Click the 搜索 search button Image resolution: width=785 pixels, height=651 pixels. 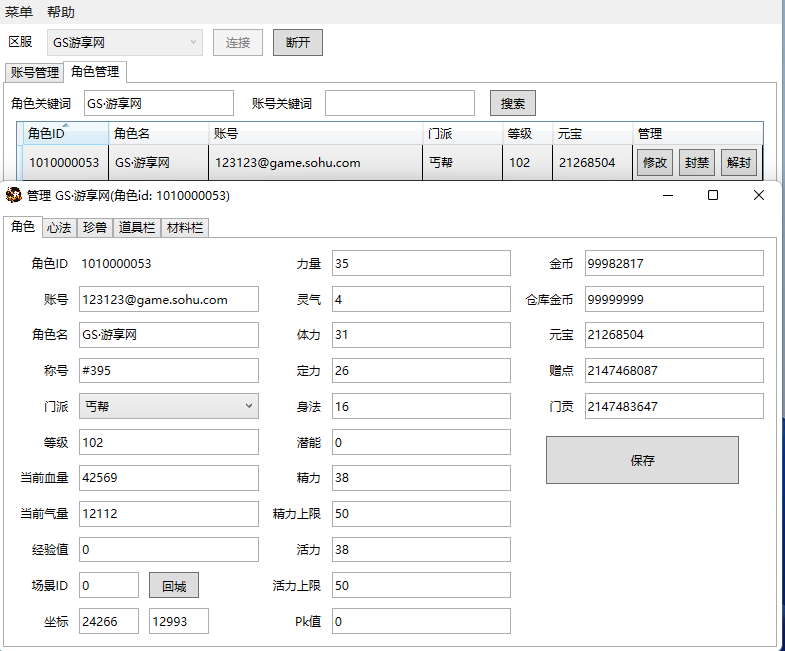[x=513, y=103]
